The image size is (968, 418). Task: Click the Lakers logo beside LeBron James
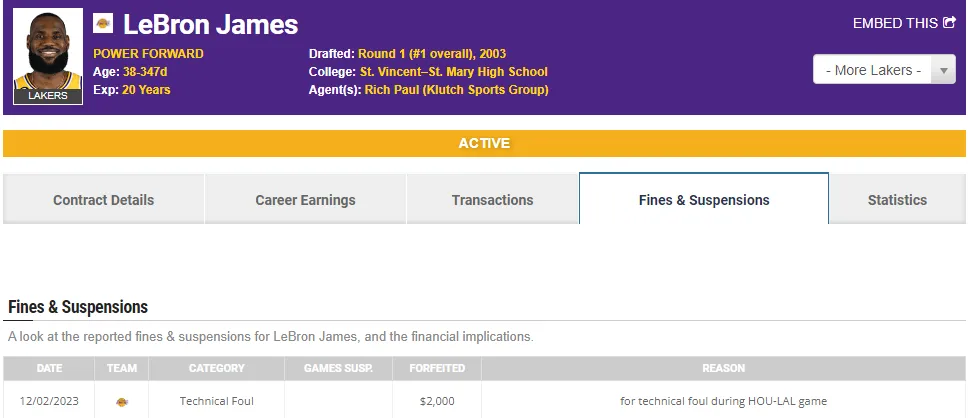point(103,23)
